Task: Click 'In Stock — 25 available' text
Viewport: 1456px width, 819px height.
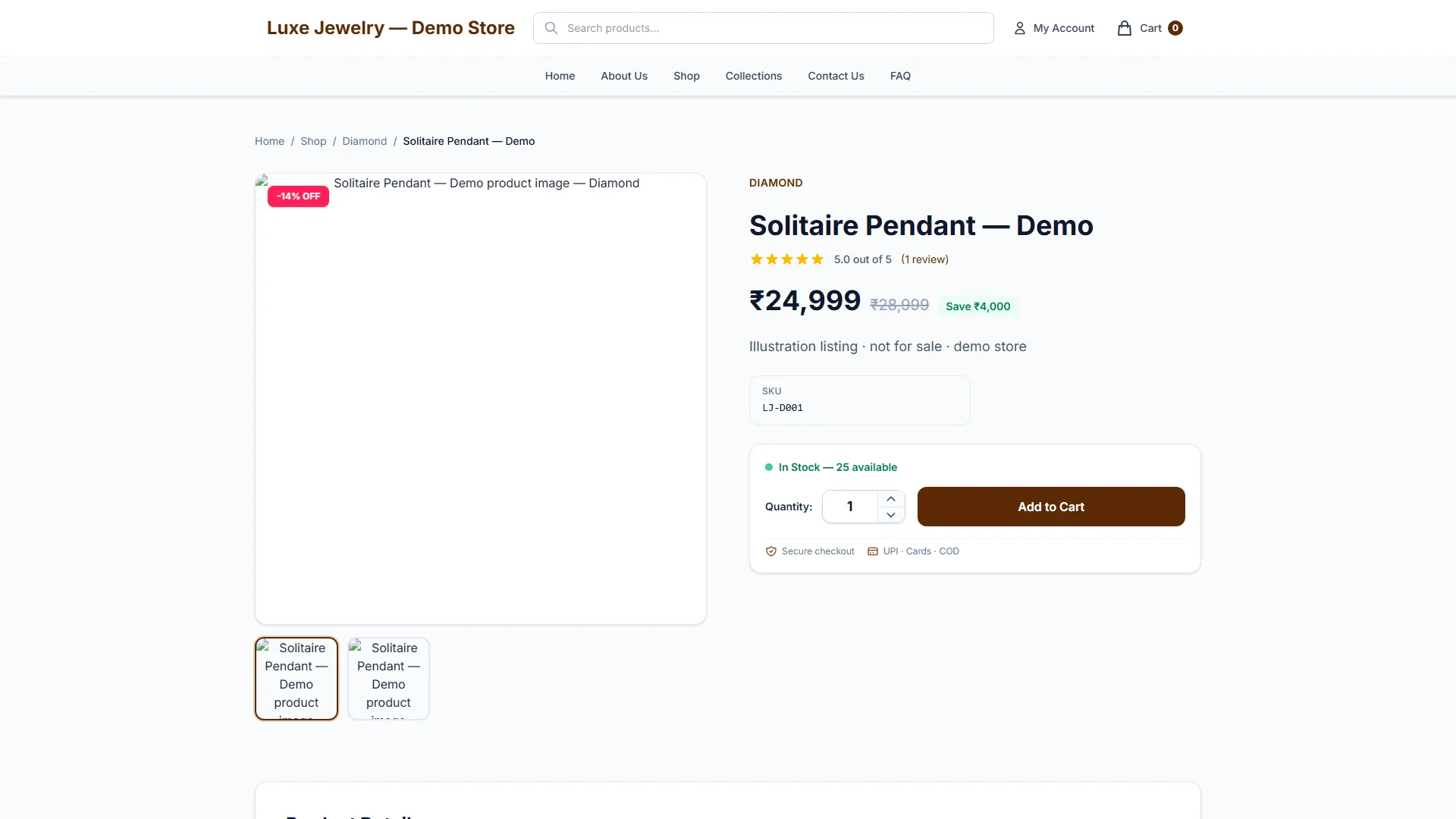Action: click(x=837, y=467)
